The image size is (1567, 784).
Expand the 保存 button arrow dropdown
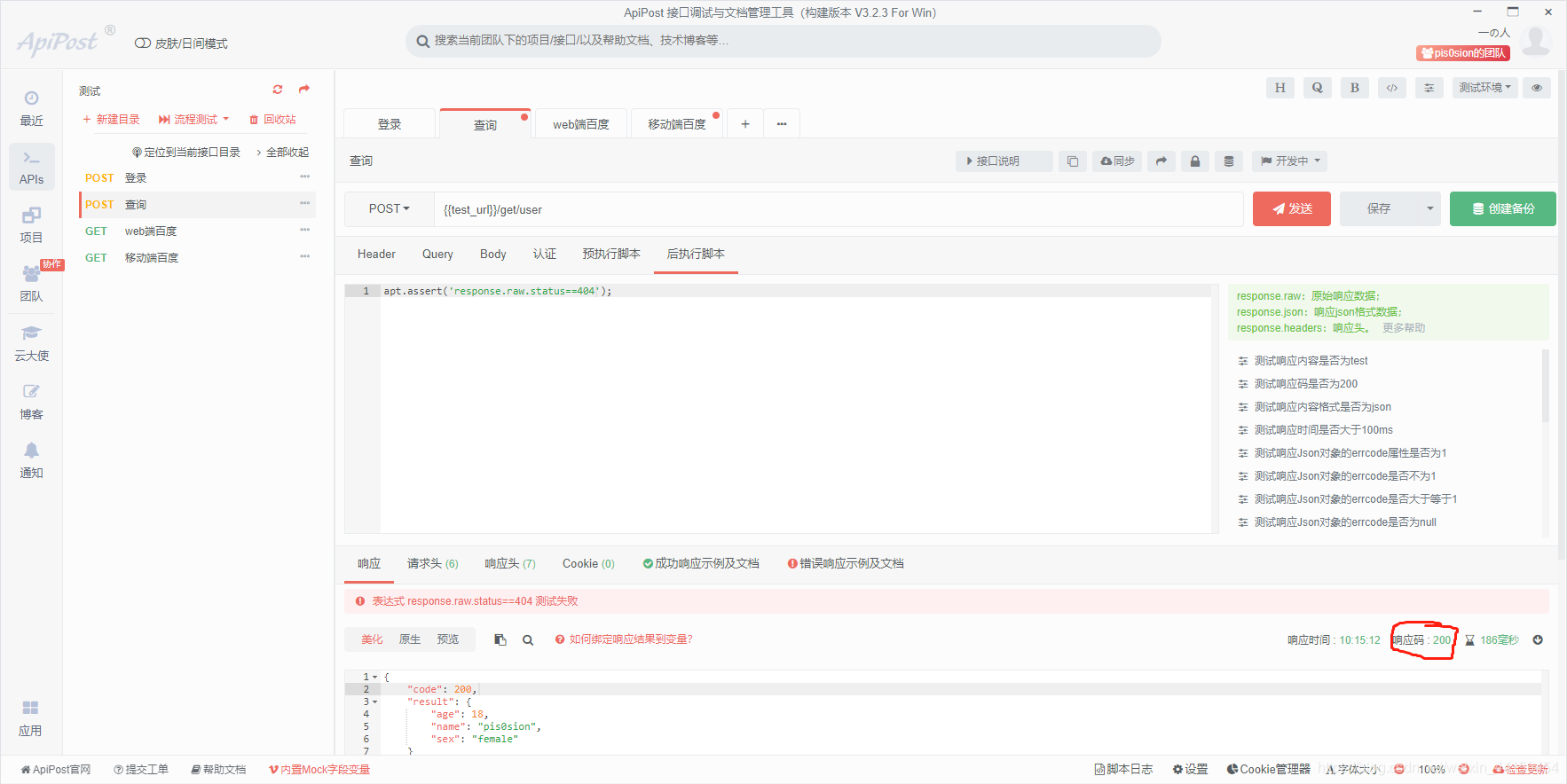click(1429, 209)
